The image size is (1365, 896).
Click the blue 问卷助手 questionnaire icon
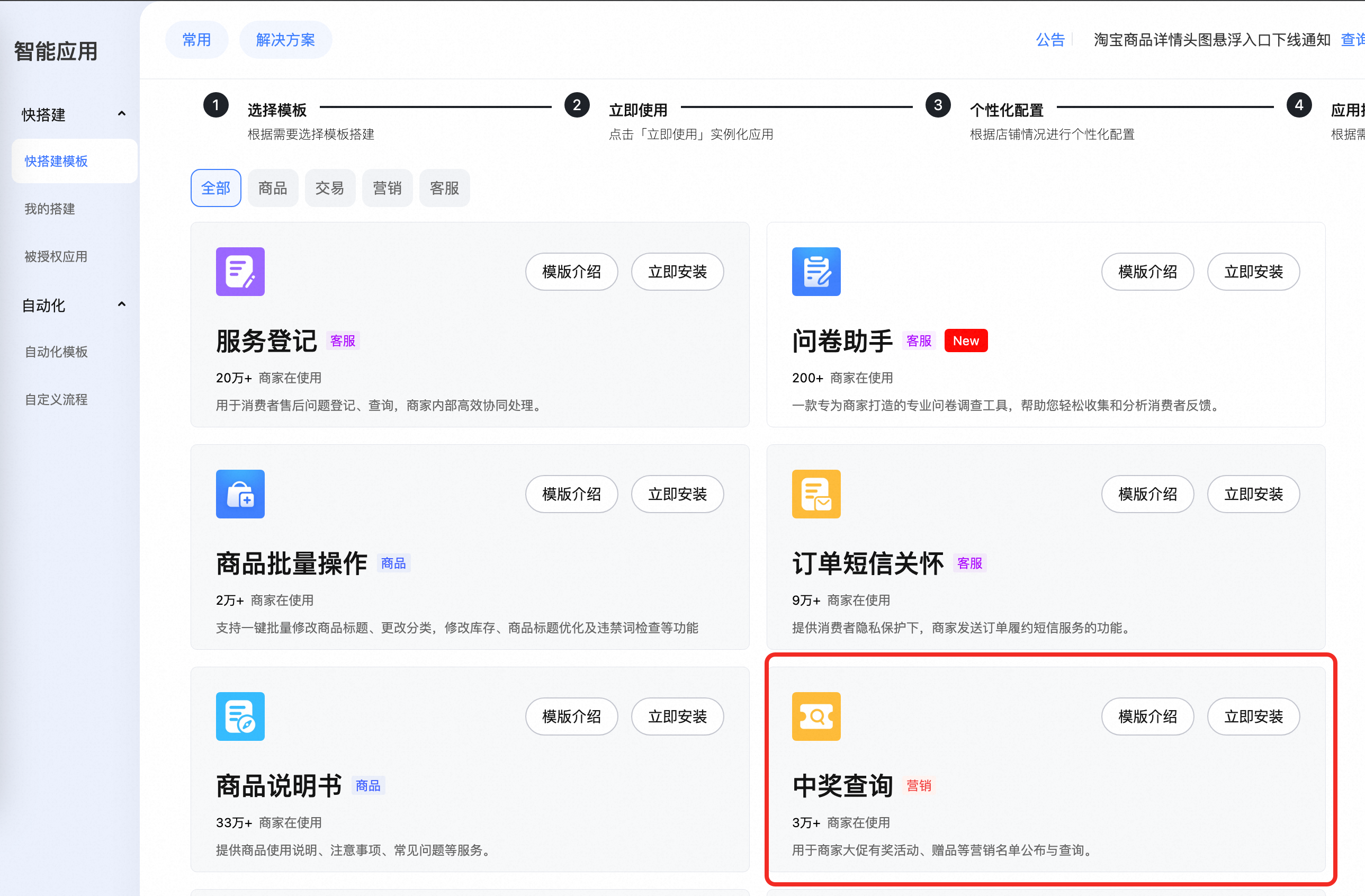[815, 271]
